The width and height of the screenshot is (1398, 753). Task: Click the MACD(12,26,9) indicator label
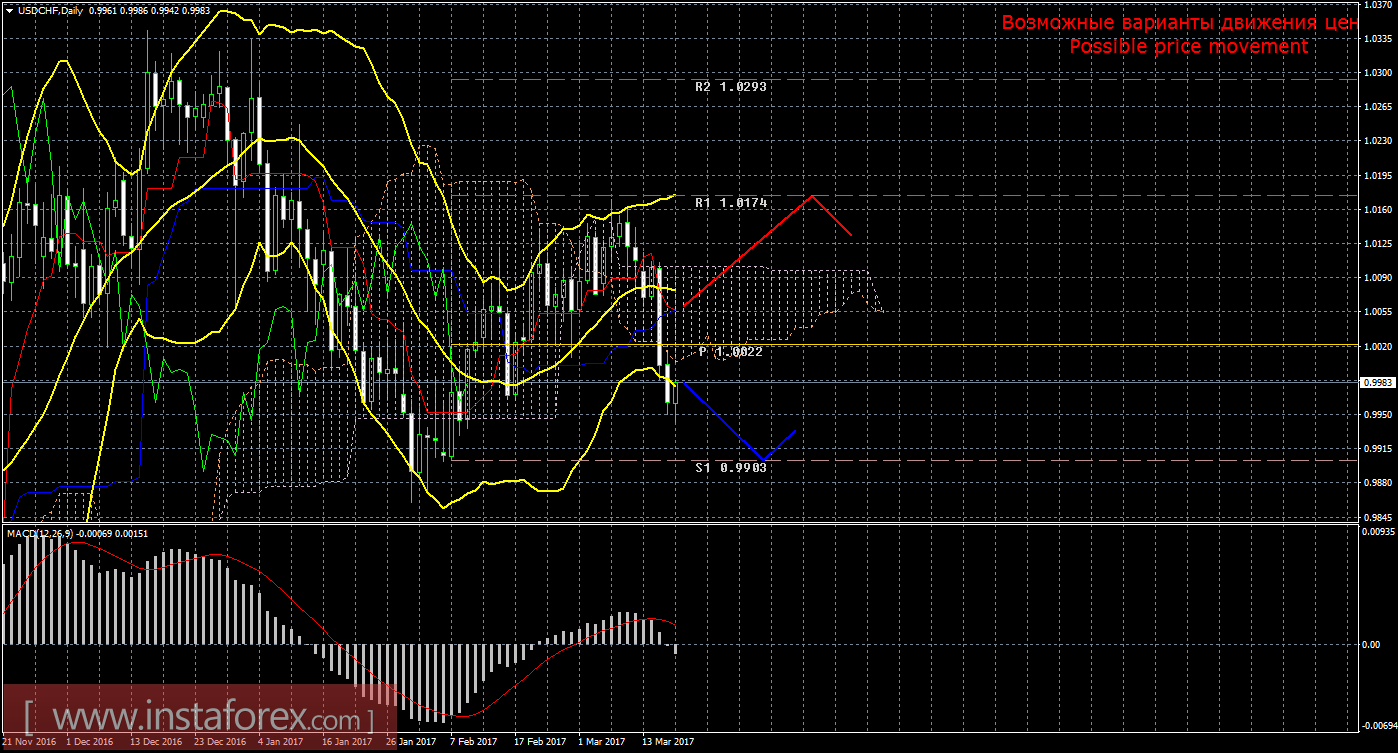[x=40, y=534]
